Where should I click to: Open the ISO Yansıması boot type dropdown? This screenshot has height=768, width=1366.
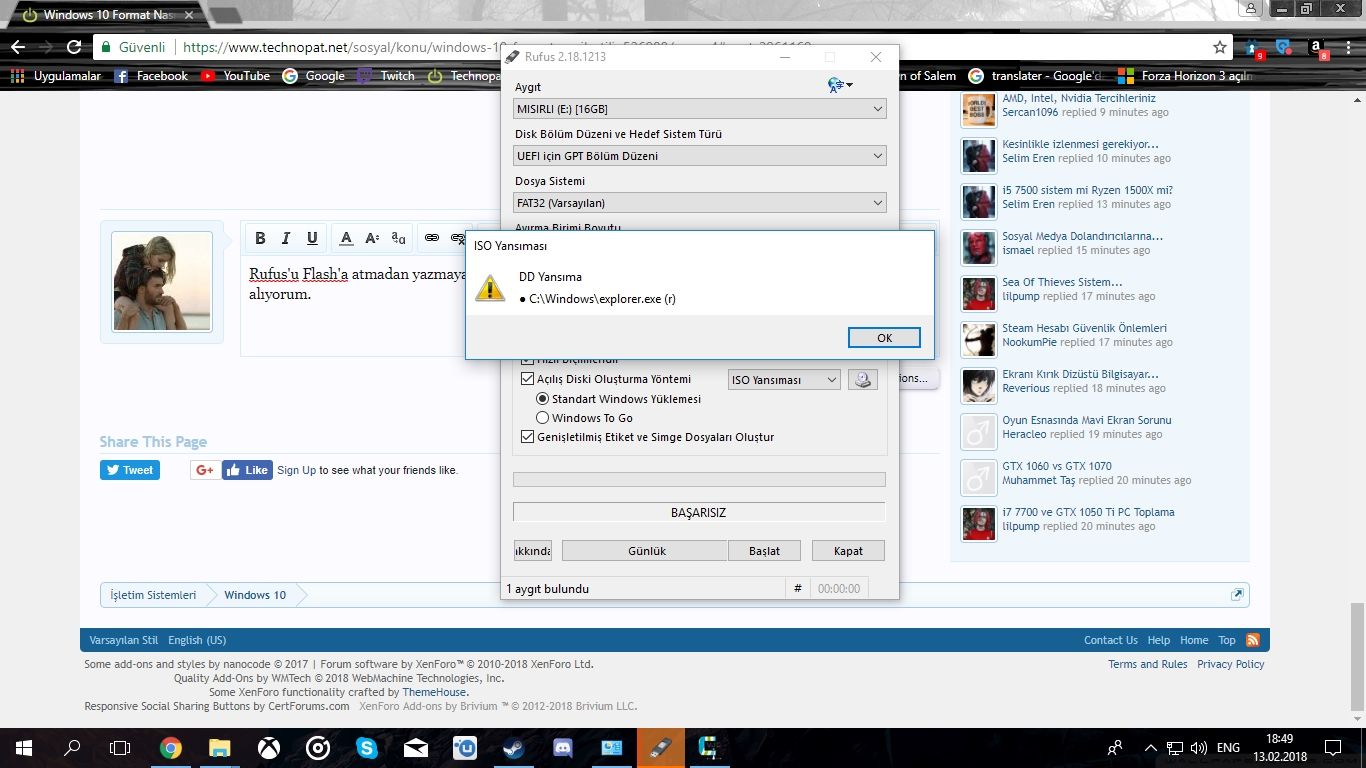coord(784,380)
